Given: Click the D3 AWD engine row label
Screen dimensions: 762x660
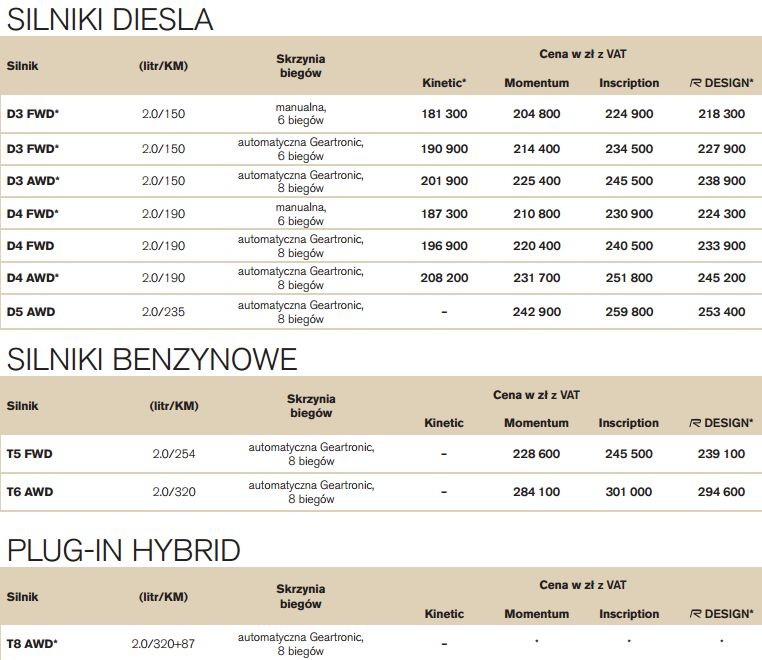Looking at the screenshot, I should click(x=33, y=181).
